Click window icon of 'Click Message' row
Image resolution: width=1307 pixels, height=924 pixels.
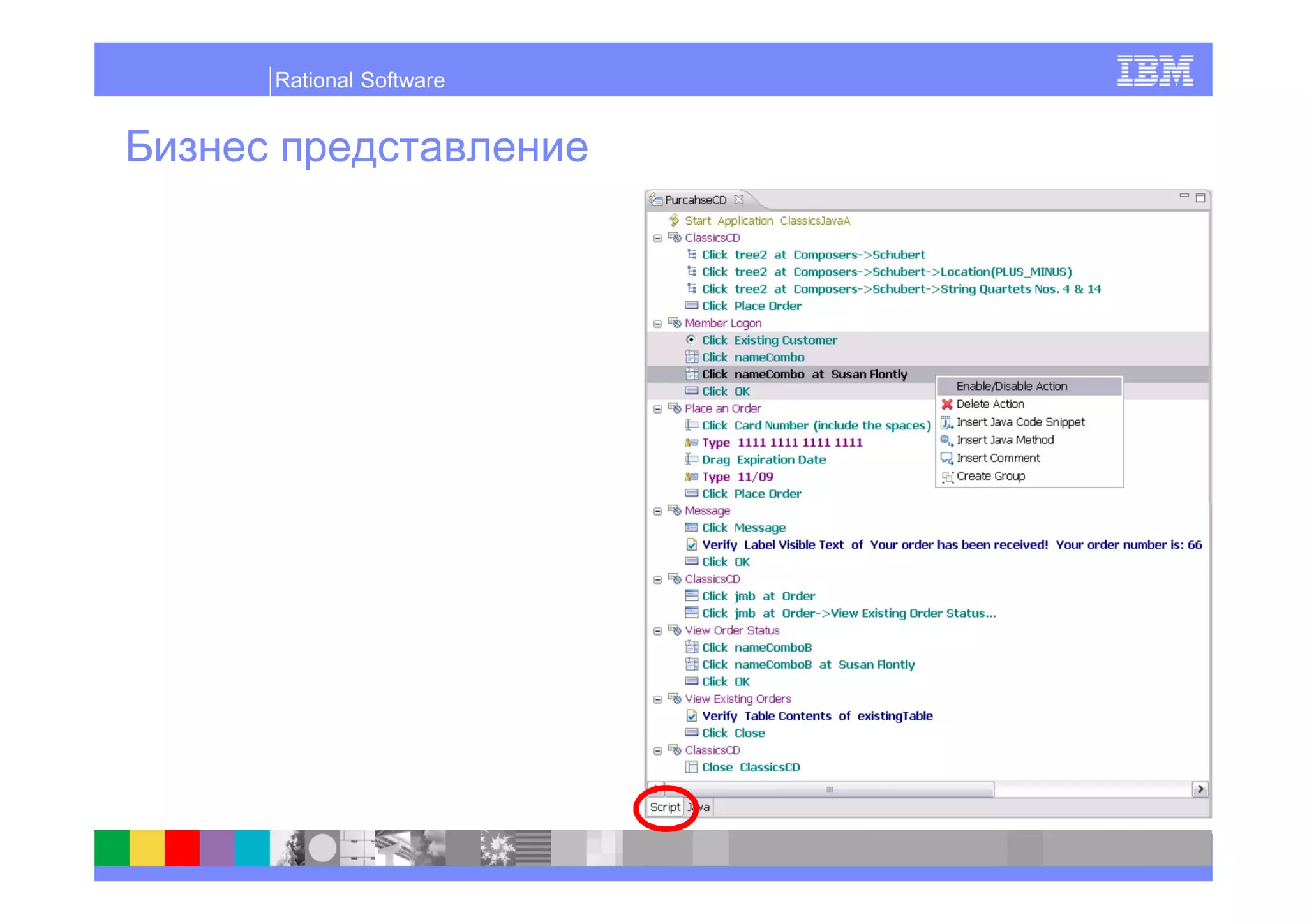pos(691,527)
